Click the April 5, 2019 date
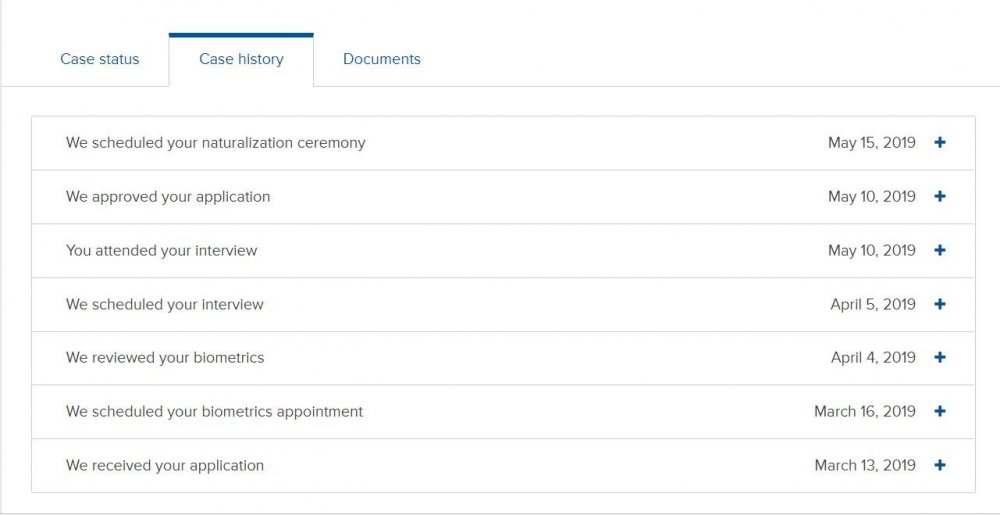1000x515 pixels. click(872, 305)
